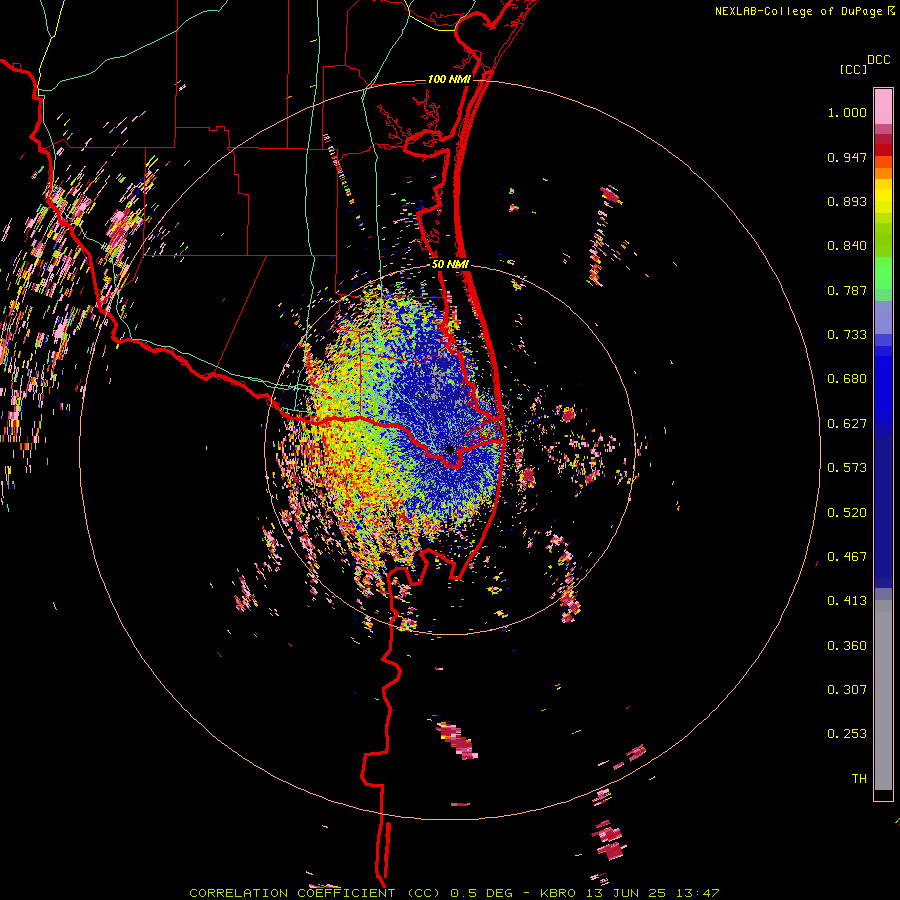Click the bright green color bar segment

point(883,273)
